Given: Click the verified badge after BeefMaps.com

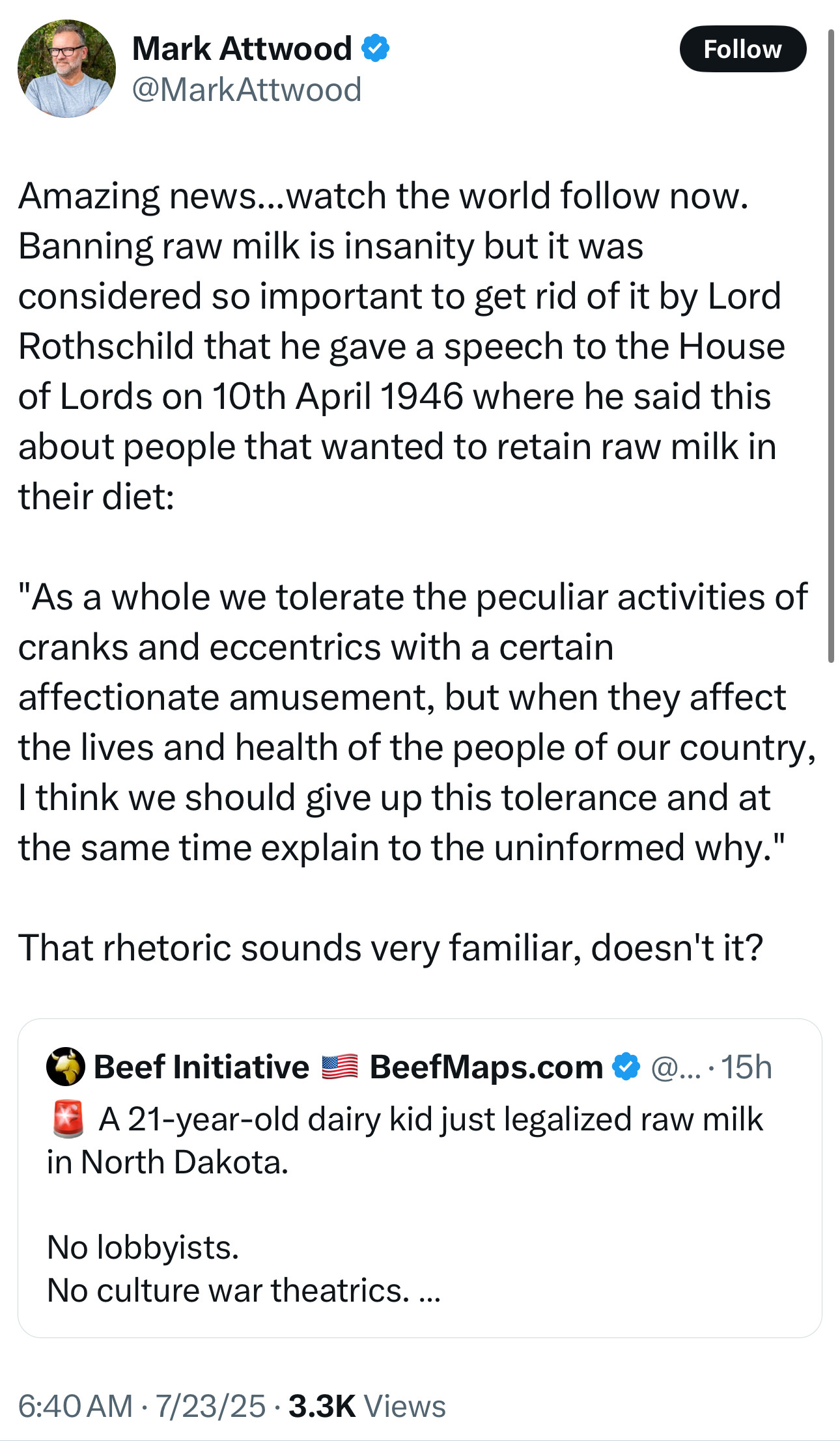Looking at the screenshot, I should point(626,1067).
